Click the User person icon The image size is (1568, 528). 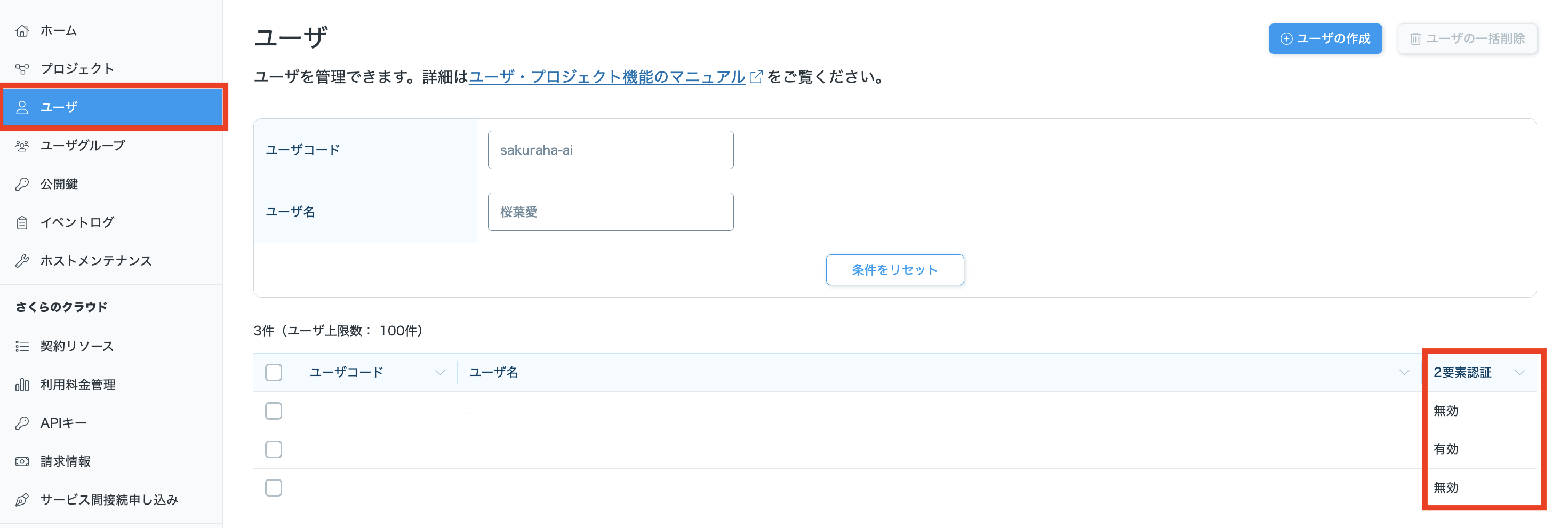tap(22, 107)
